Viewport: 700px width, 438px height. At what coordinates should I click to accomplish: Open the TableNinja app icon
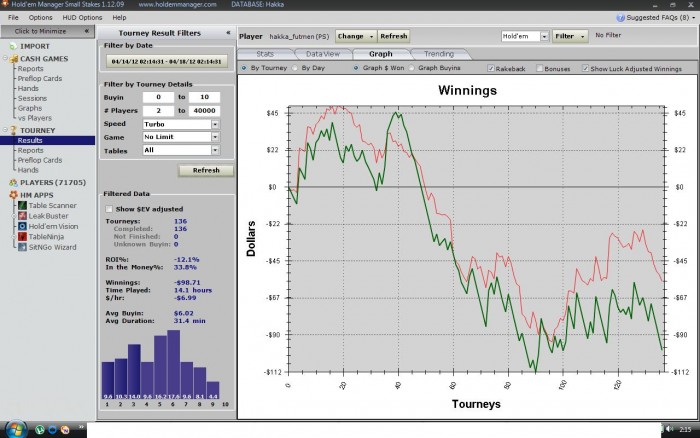pyautogui.click(x=22, y=237)
